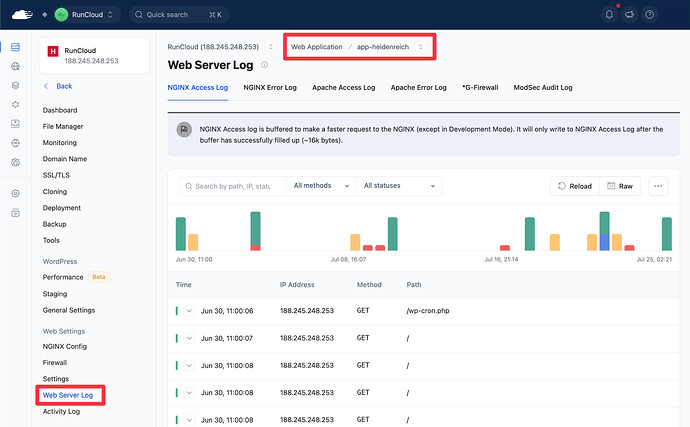The height and width of the screenshot is (427, 690).
Task: Switch to Apache Error Log tab
Action: pos(418,88)
